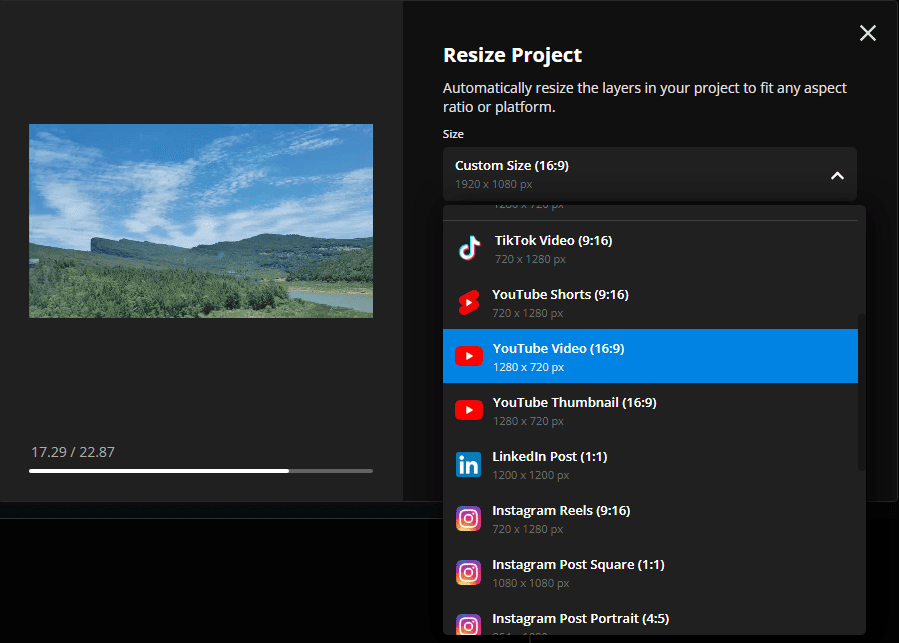899x643 pixels.
Task: Click the Instagram Post Square logo icon
Action: click(468, 572)
